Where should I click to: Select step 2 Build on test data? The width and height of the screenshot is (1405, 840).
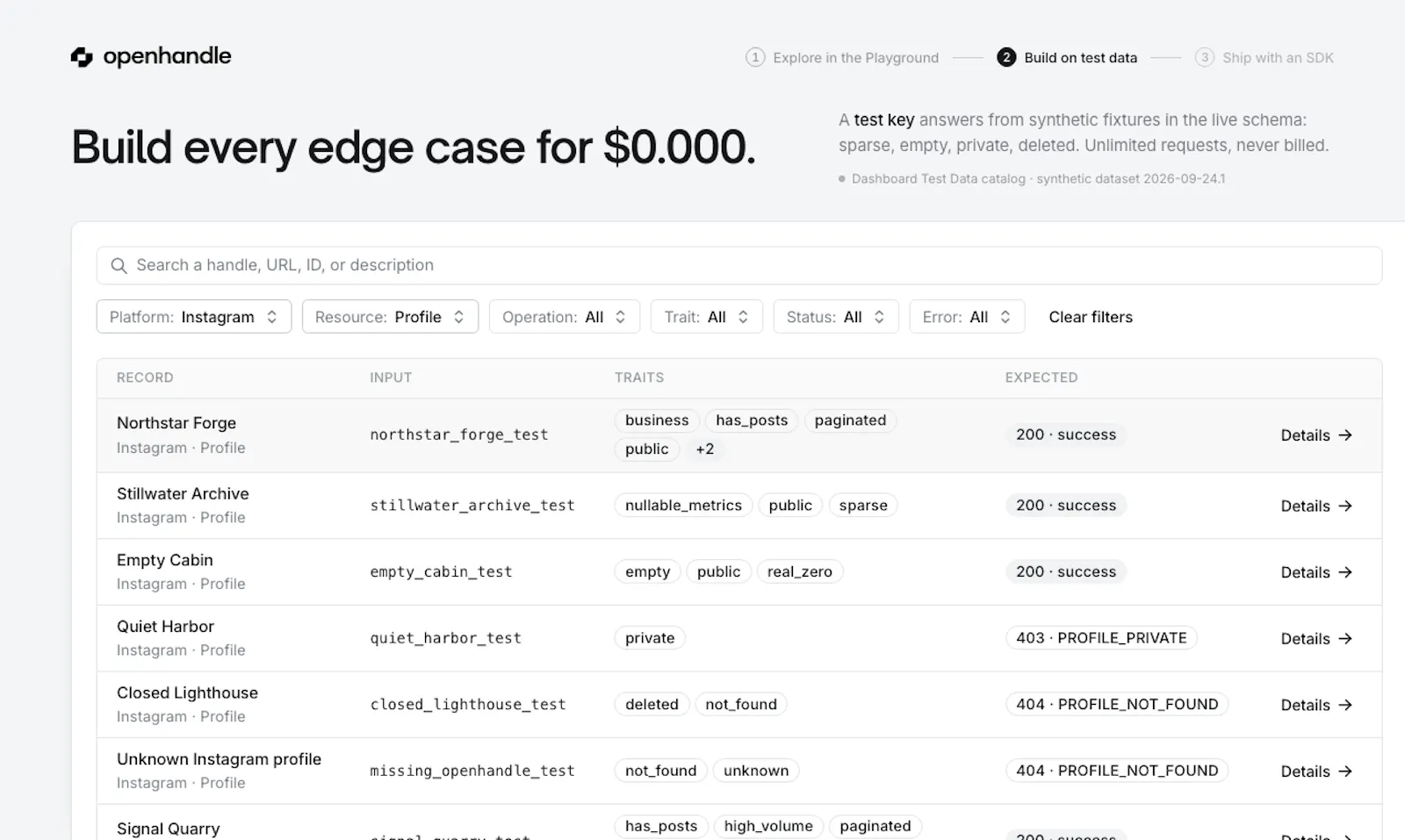1067,58
